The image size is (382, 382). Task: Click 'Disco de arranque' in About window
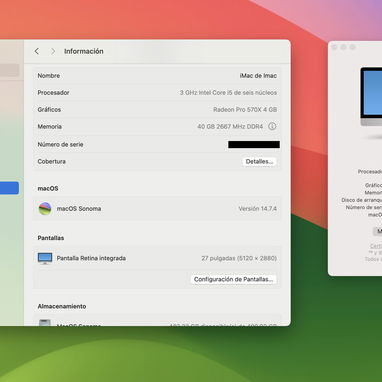(x=361, y=200)
